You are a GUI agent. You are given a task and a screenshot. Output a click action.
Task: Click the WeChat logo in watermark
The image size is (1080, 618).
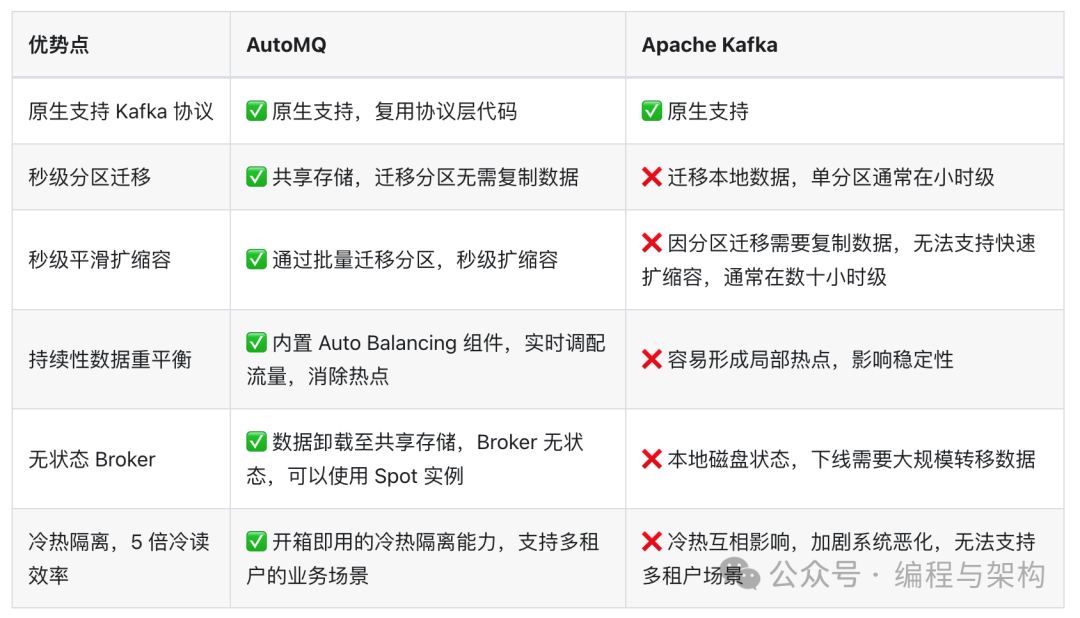[748, 574]
